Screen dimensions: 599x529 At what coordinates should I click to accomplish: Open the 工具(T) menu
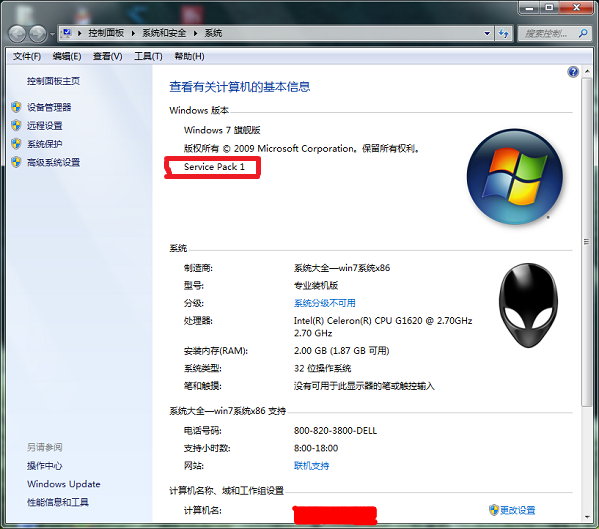point(148,57)
